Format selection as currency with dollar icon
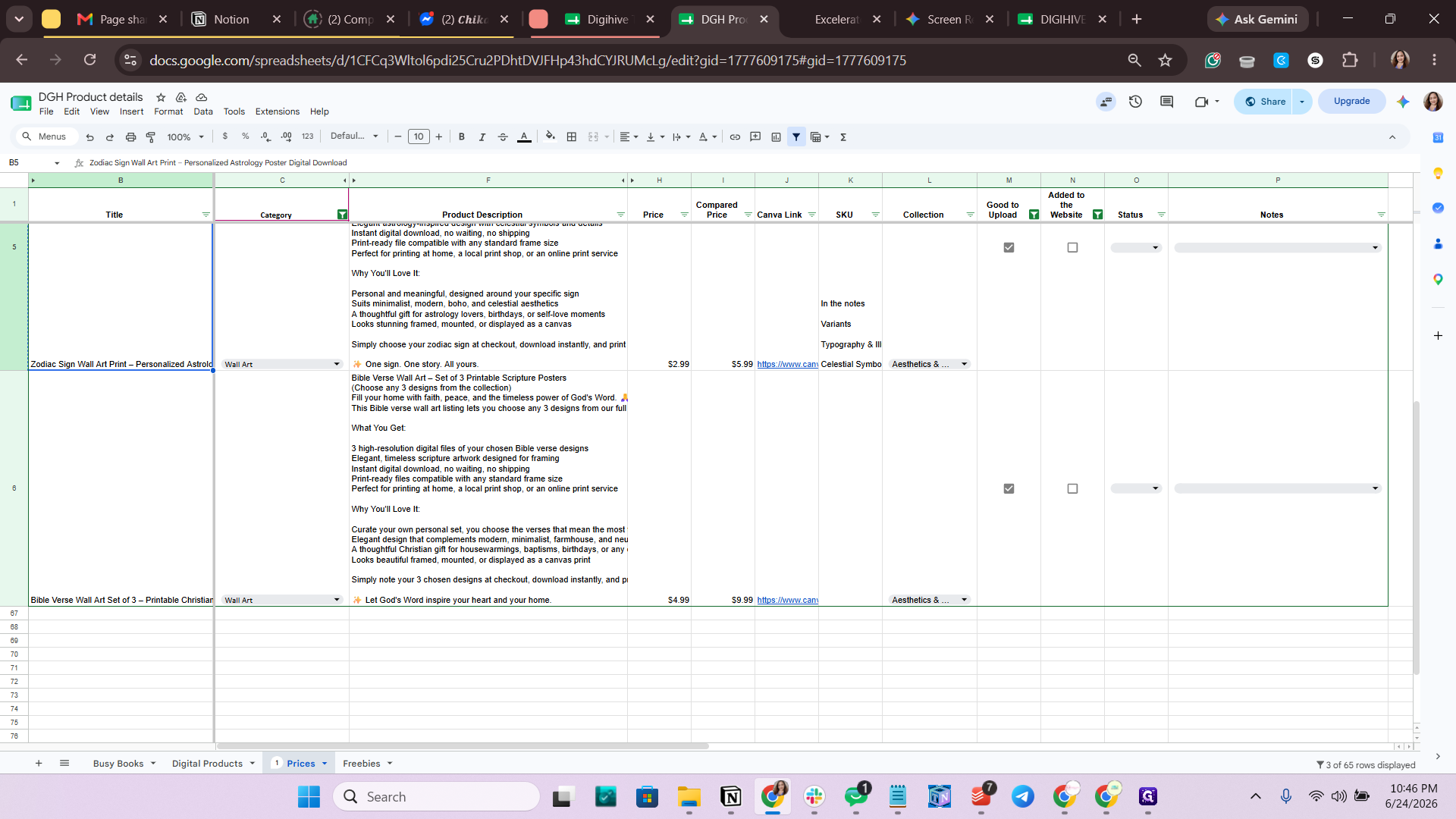The width and height of the screenshot is (1456, 819). coord(225,136)
